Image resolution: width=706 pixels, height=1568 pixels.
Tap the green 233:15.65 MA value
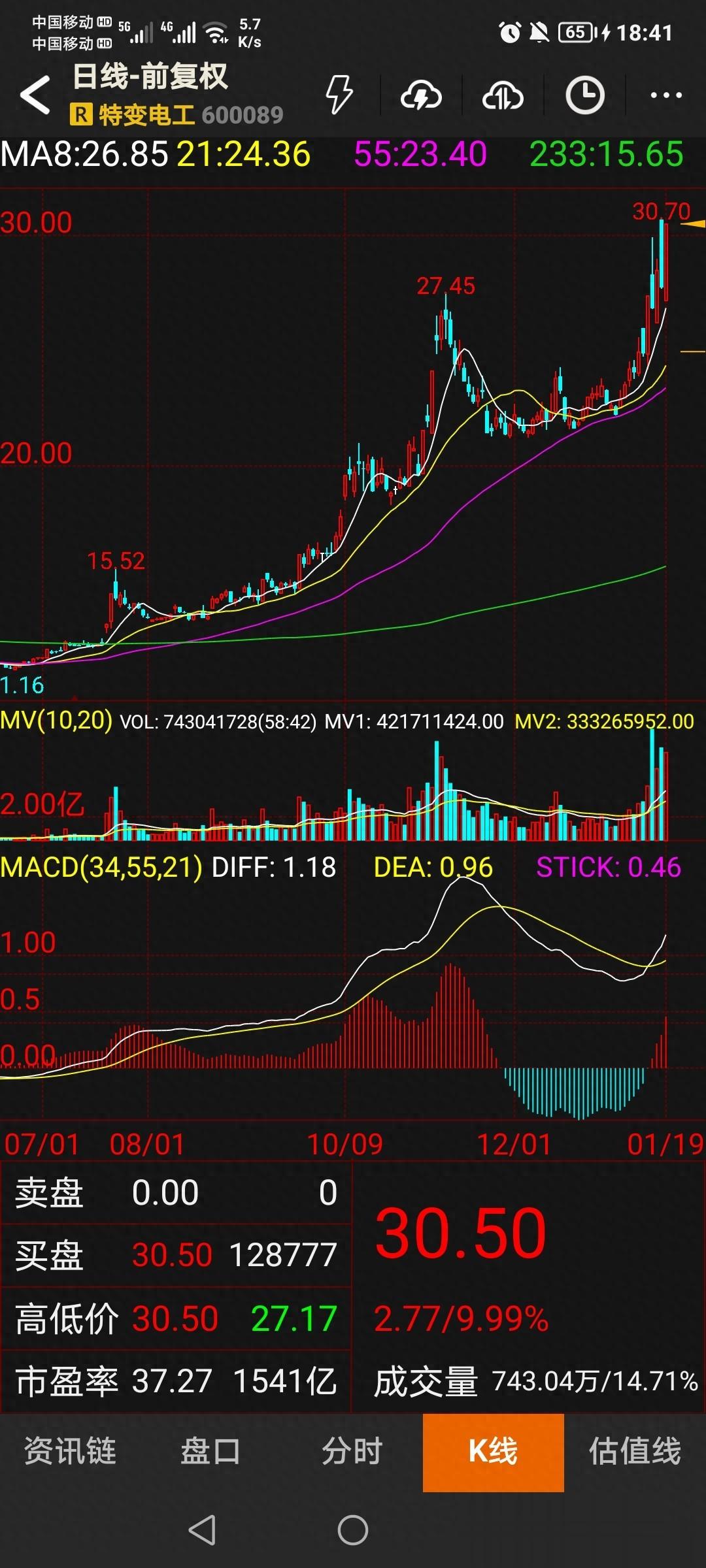pos(607,155)
